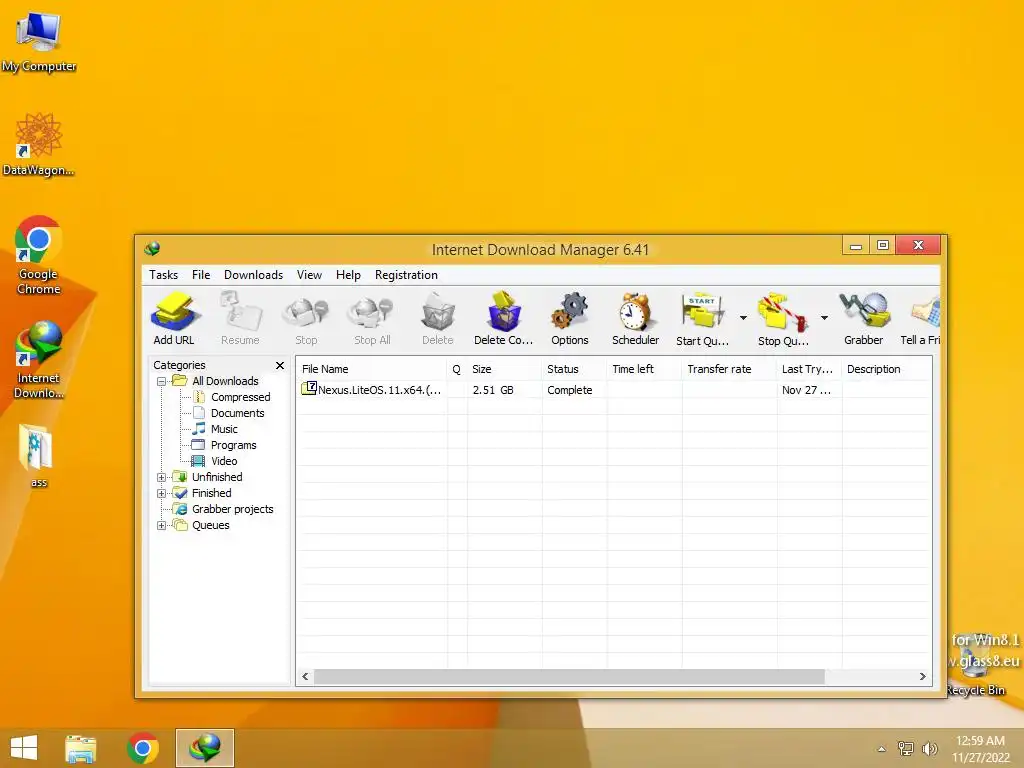Click the horizontal scrollbar right arrow
This screenshot has height=768, width=1024.
click(x=923, y=677)
